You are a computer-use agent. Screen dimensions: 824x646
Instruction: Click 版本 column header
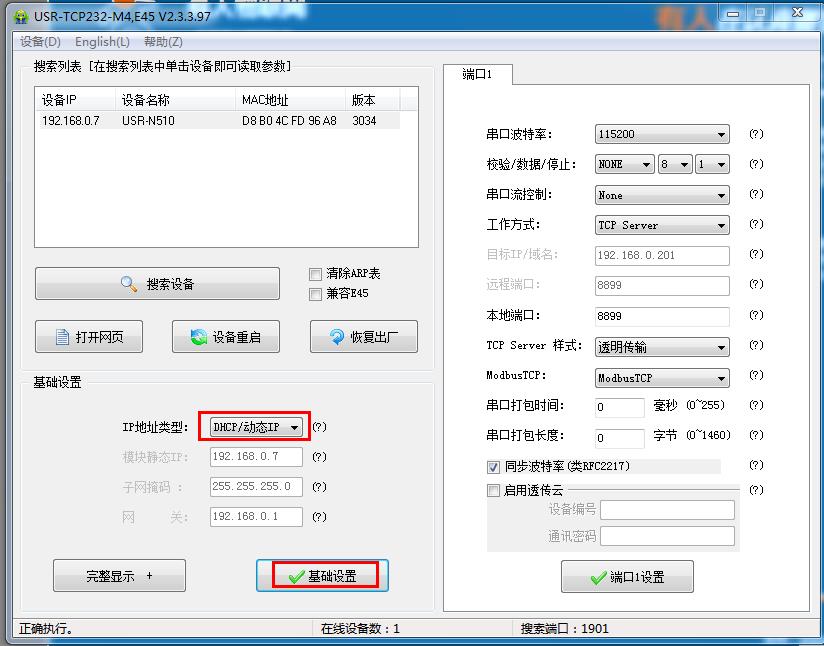click(x=373, y=99)
